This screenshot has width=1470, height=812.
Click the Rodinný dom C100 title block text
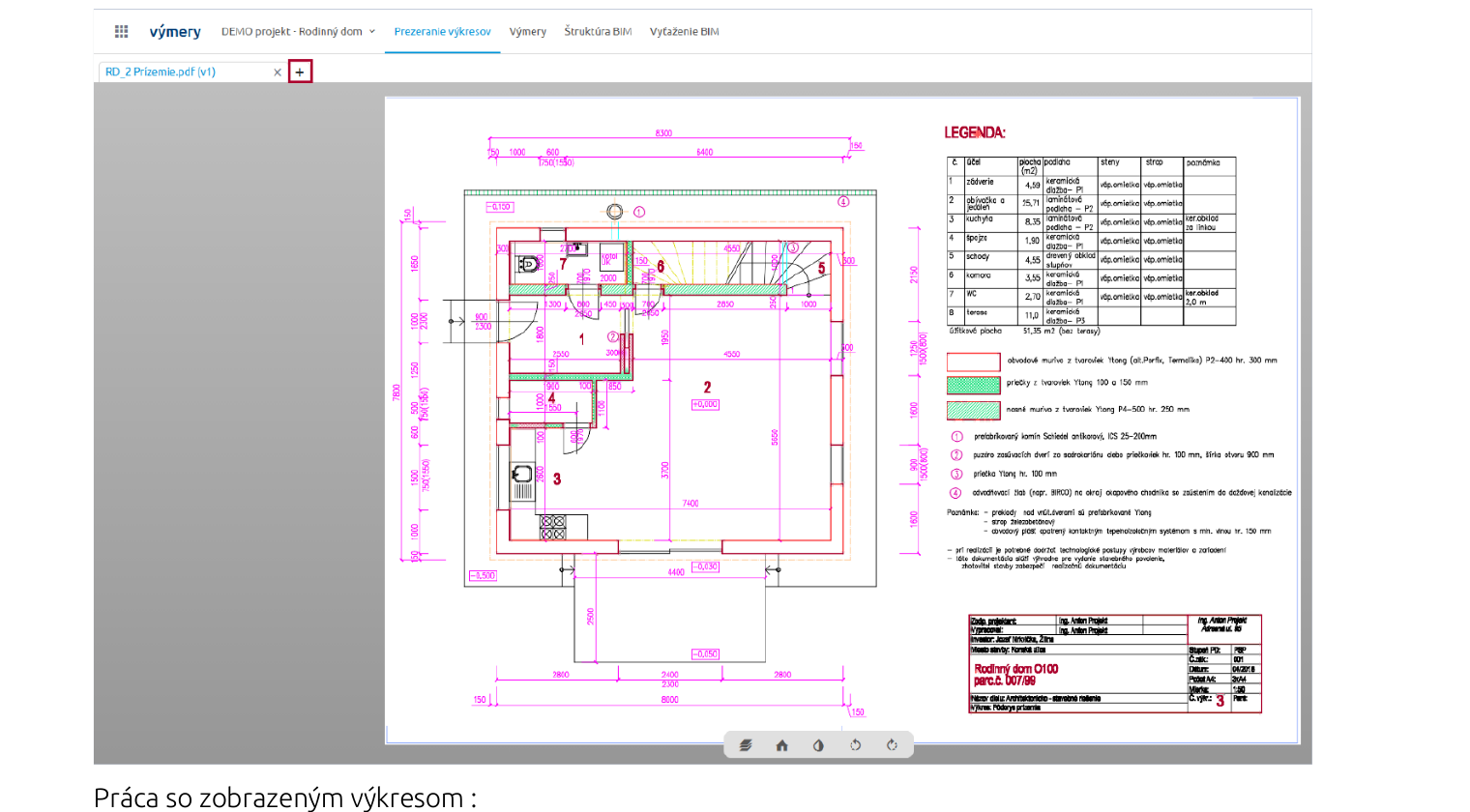pyautogui.click(x=1015, y=669)
